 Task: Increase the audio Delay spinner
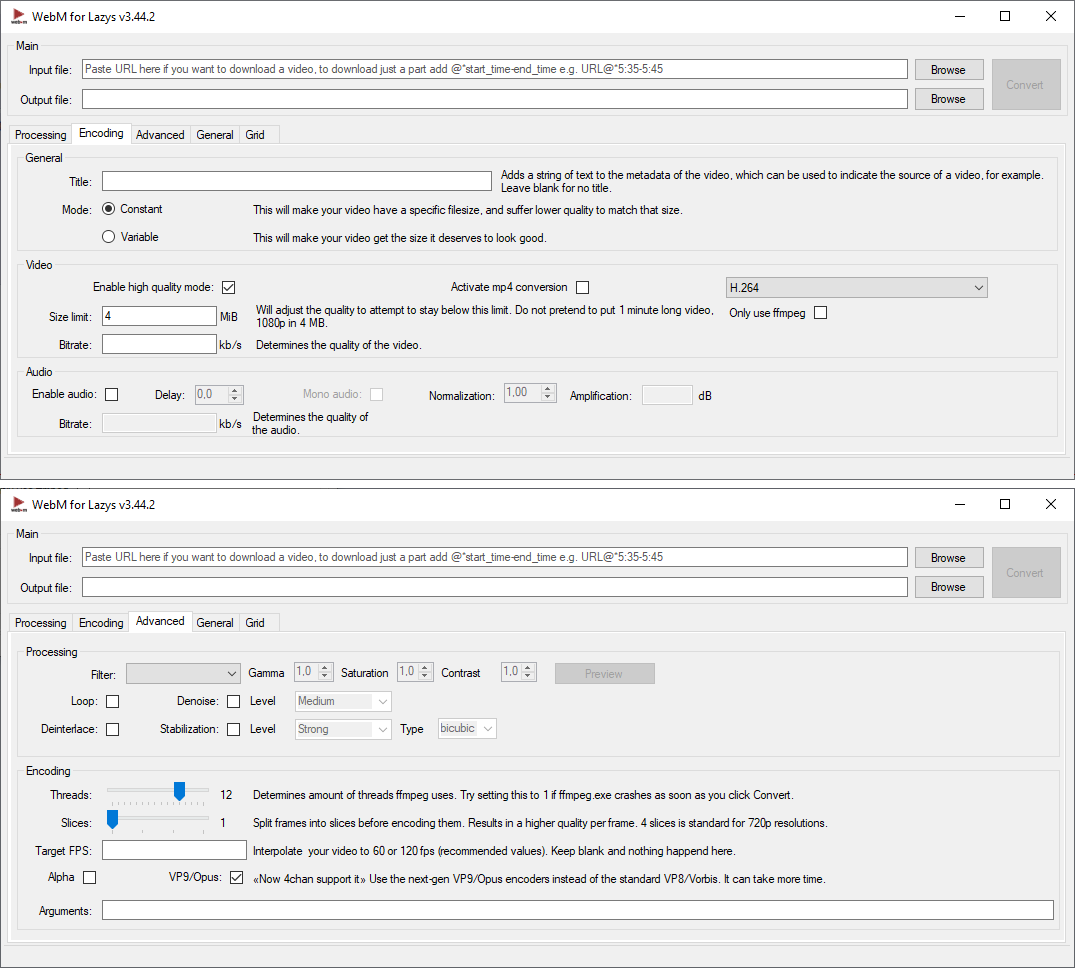[x=235, y=391]
